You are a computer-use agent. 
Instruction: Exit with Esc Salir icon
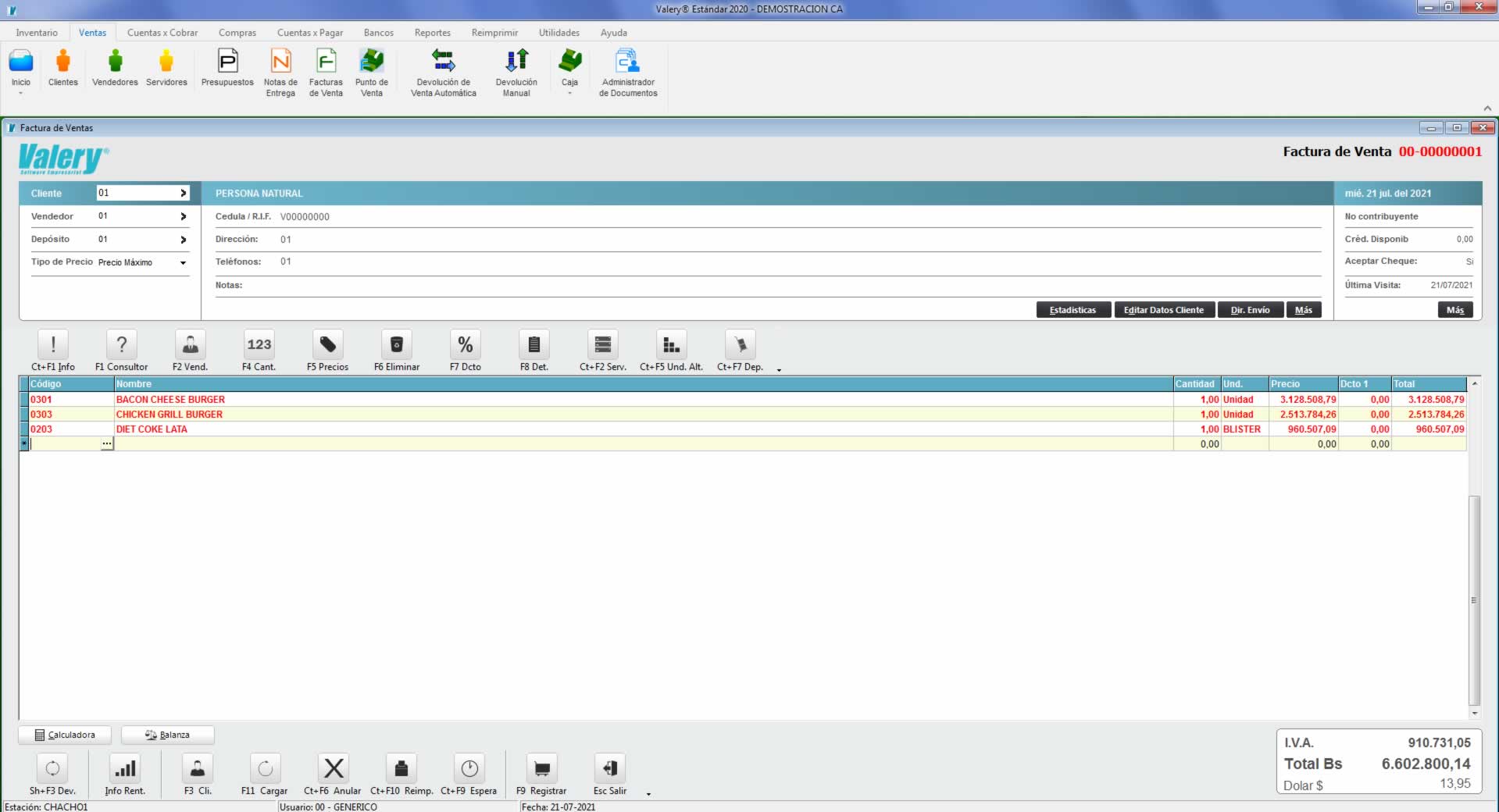click(x=610, y=768)
